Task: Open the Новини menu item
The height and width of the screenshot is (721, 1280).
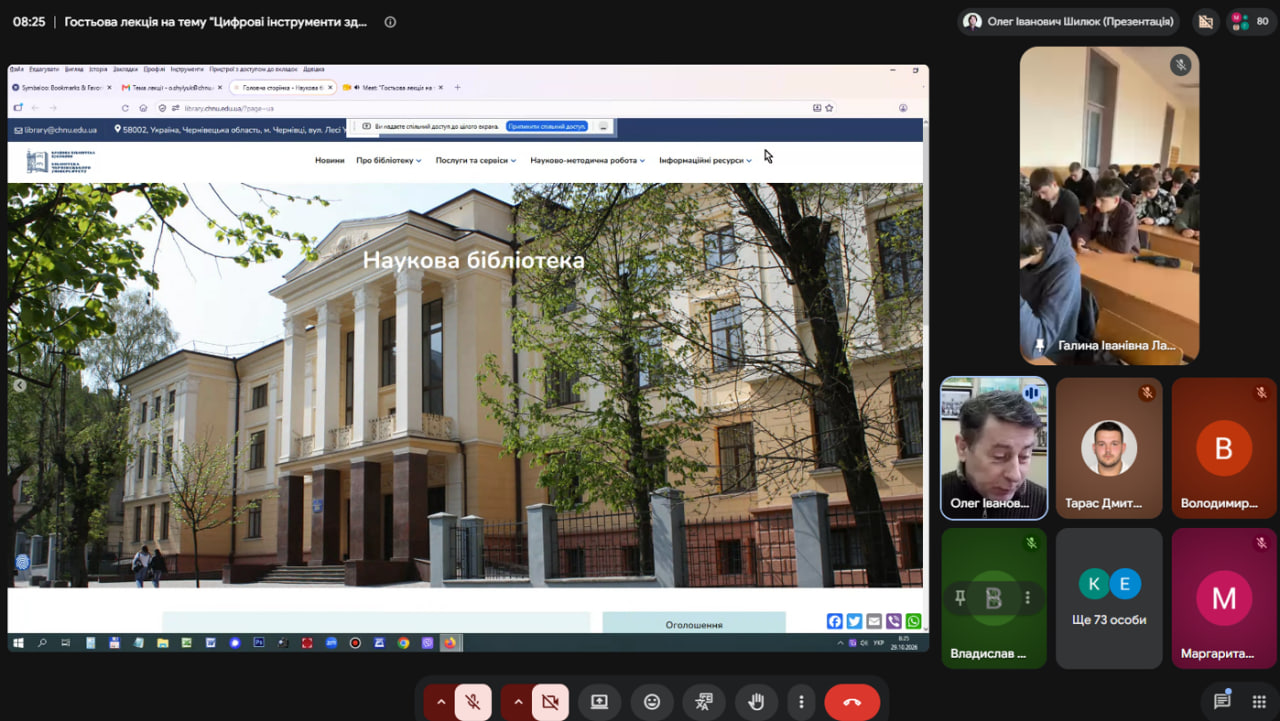Action: pyautogui.click(x=330, y=160)
